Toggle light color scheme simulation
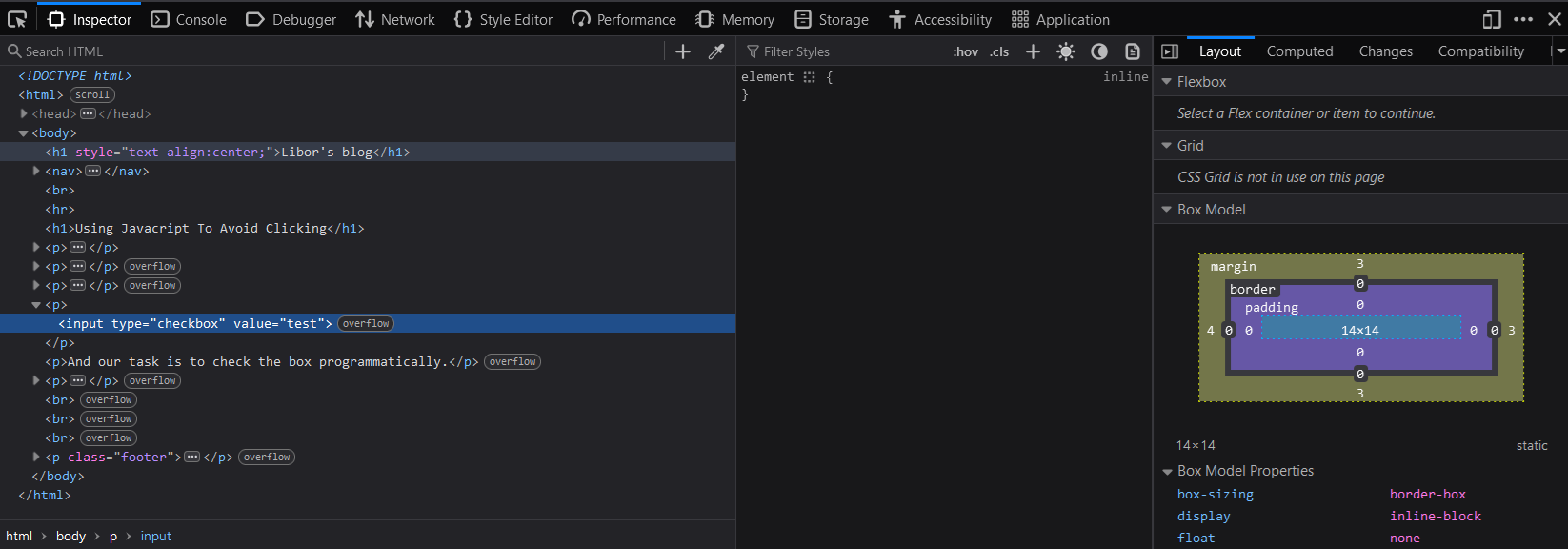This screenshot has height=549, width=1568. point(1066,51)
